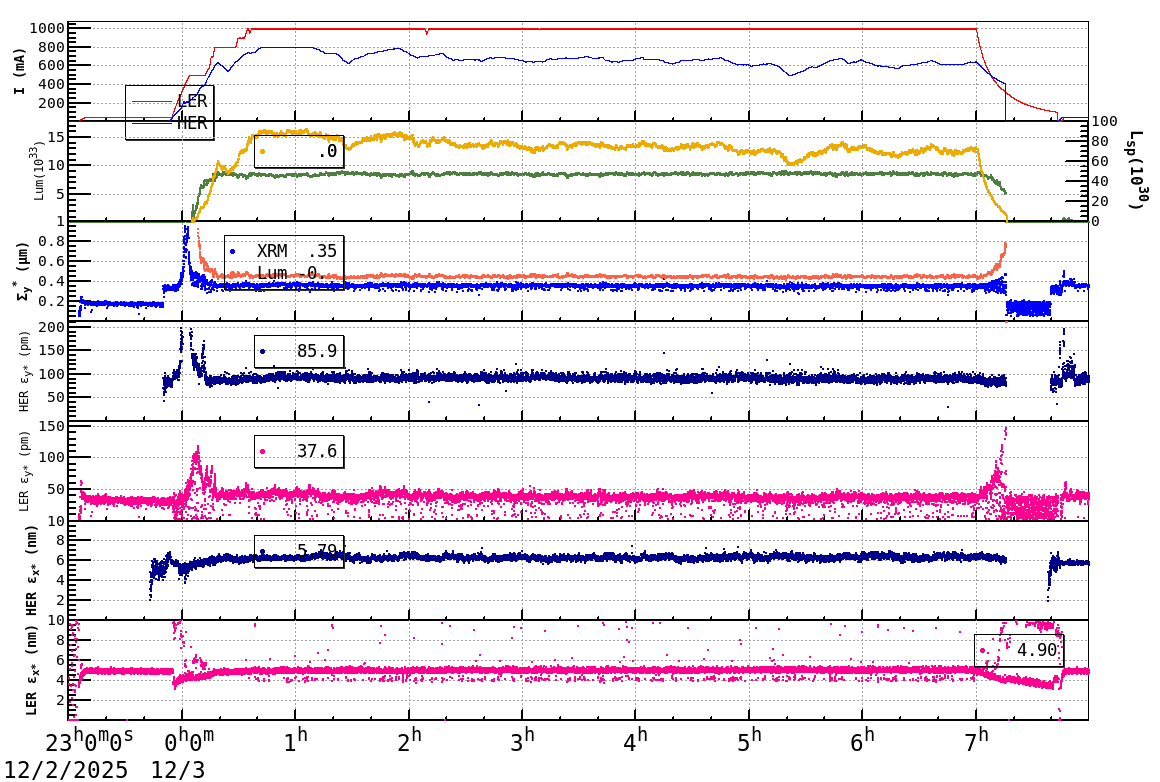1160x782 pixels.
Task: Select the red LER line sample in legend
Action: point(152,102)
